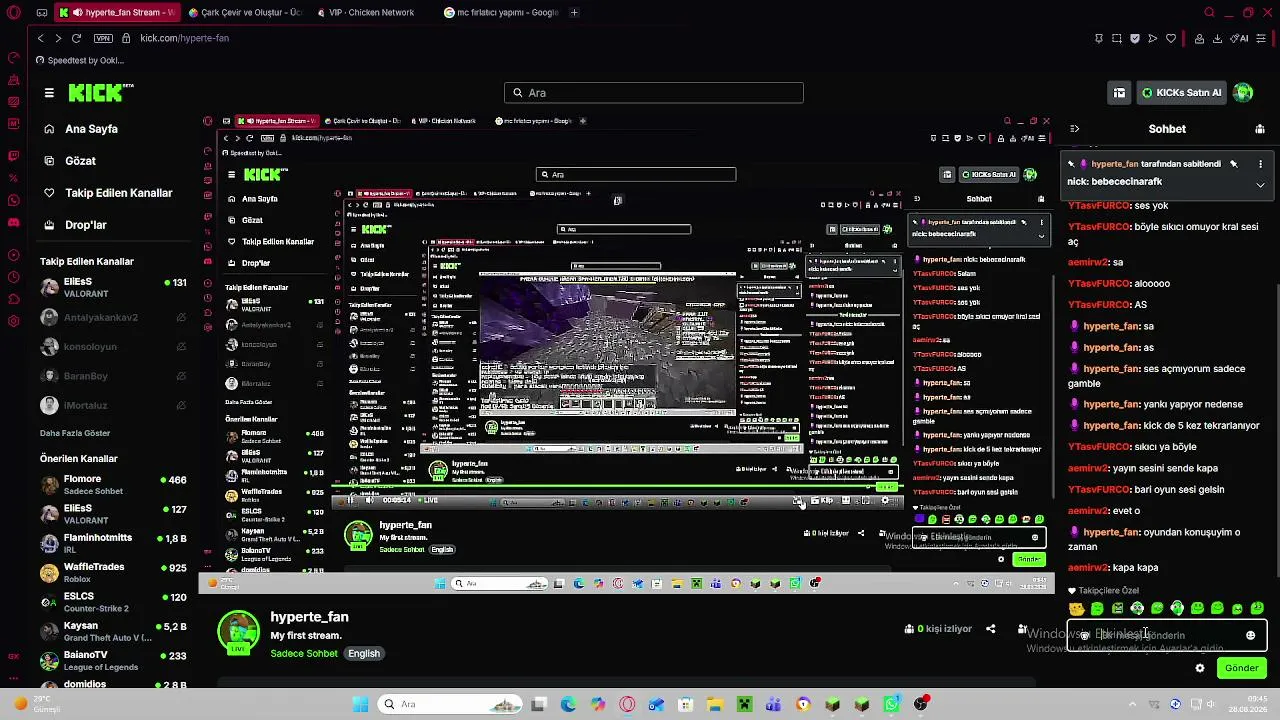Send the chat message with Gönder

(x=1241, y=668)
